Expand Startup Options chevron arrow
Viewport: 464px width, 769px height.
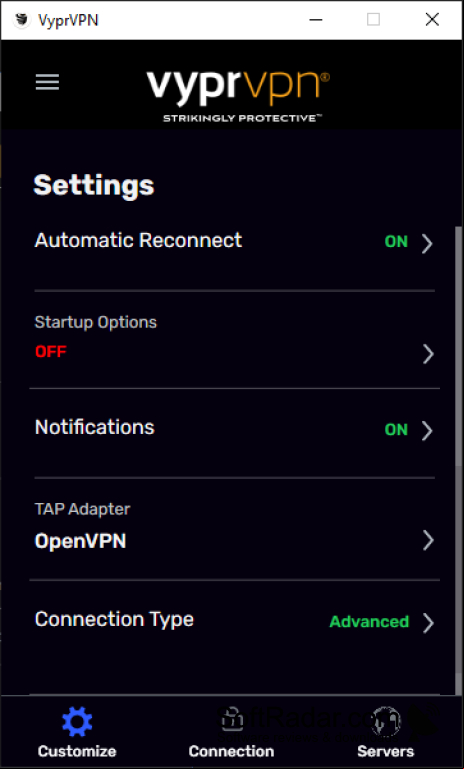[x=428, y=354]
